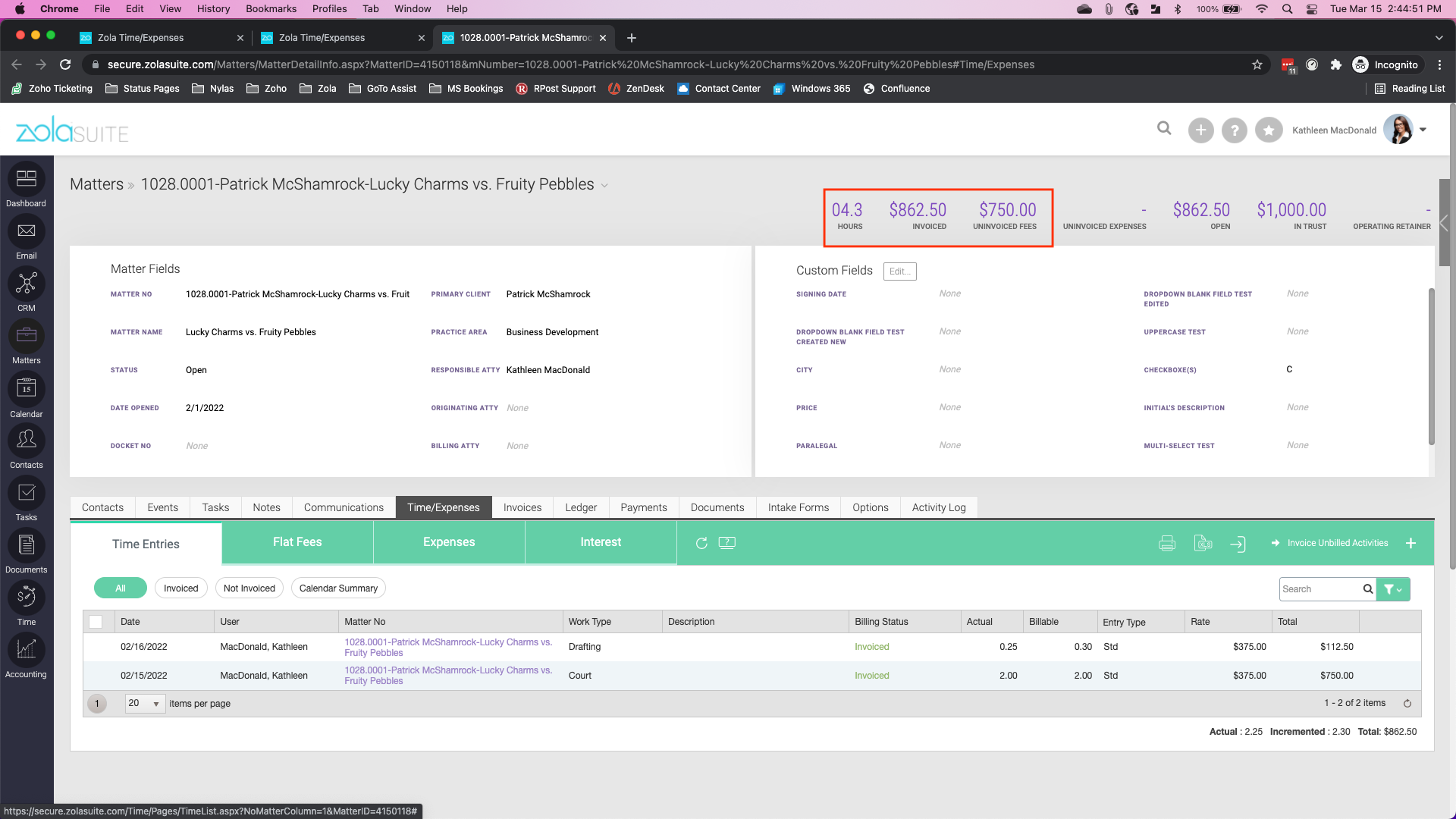The image size is (1456, 819).
Task: Refresh the time entries list
Action: (x=701, y=543)
